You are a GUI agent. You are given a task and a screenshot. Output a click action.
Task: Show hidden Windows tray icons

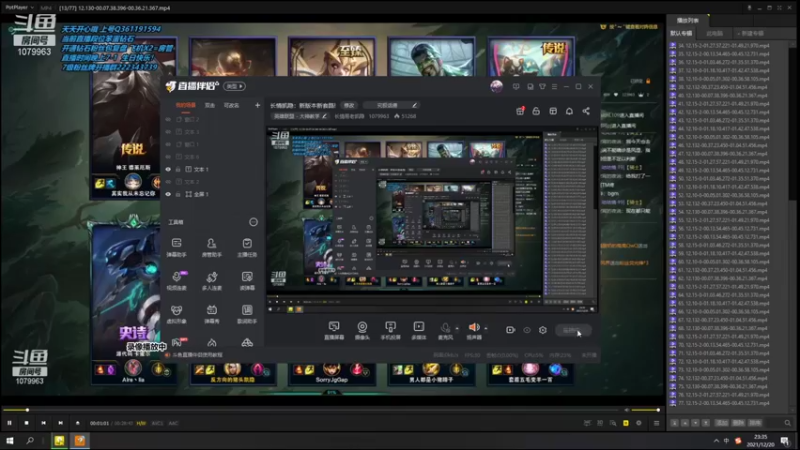coord(716,441)
